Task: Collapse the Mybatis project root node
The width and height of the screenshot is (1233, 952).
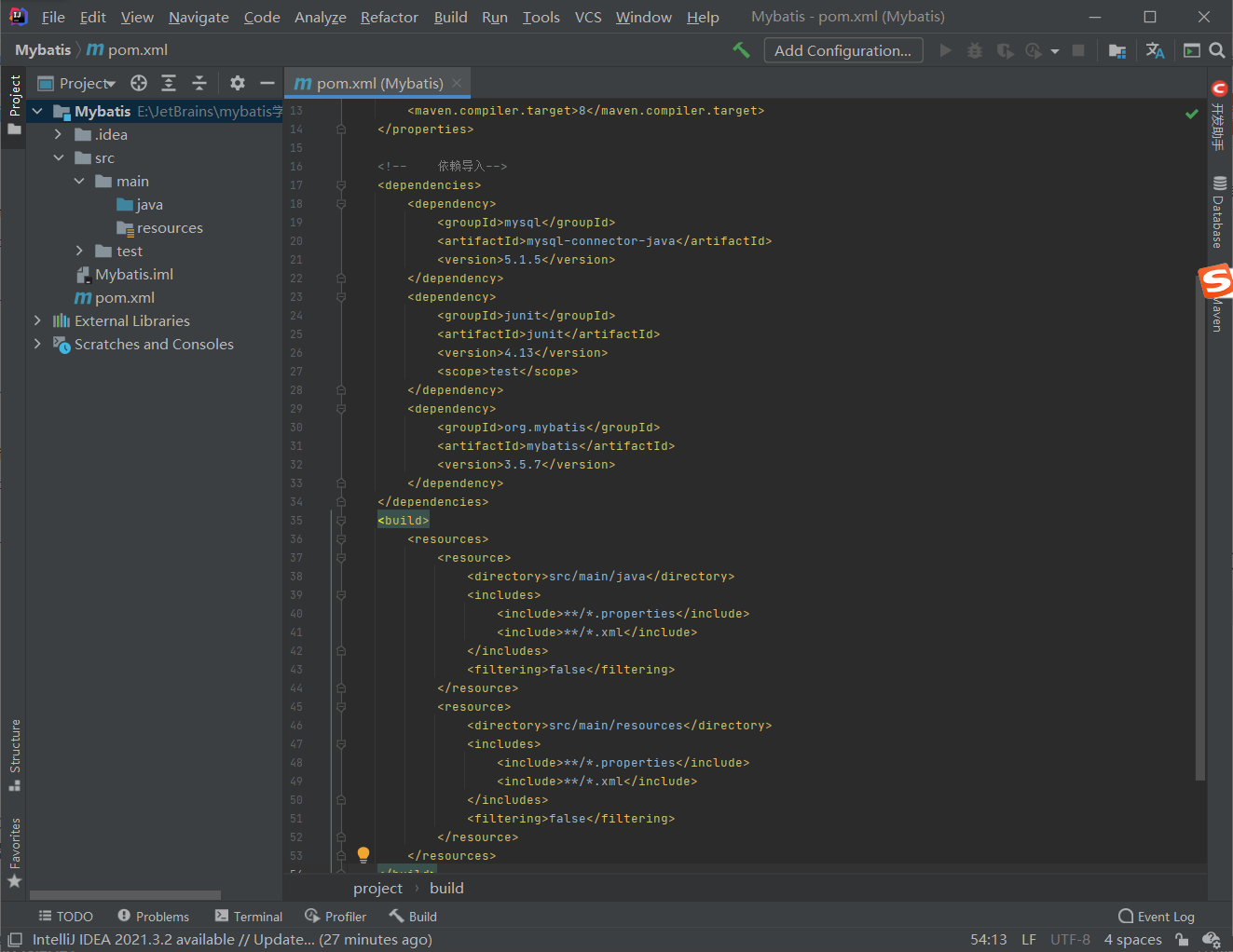Action: click(37, 112)
